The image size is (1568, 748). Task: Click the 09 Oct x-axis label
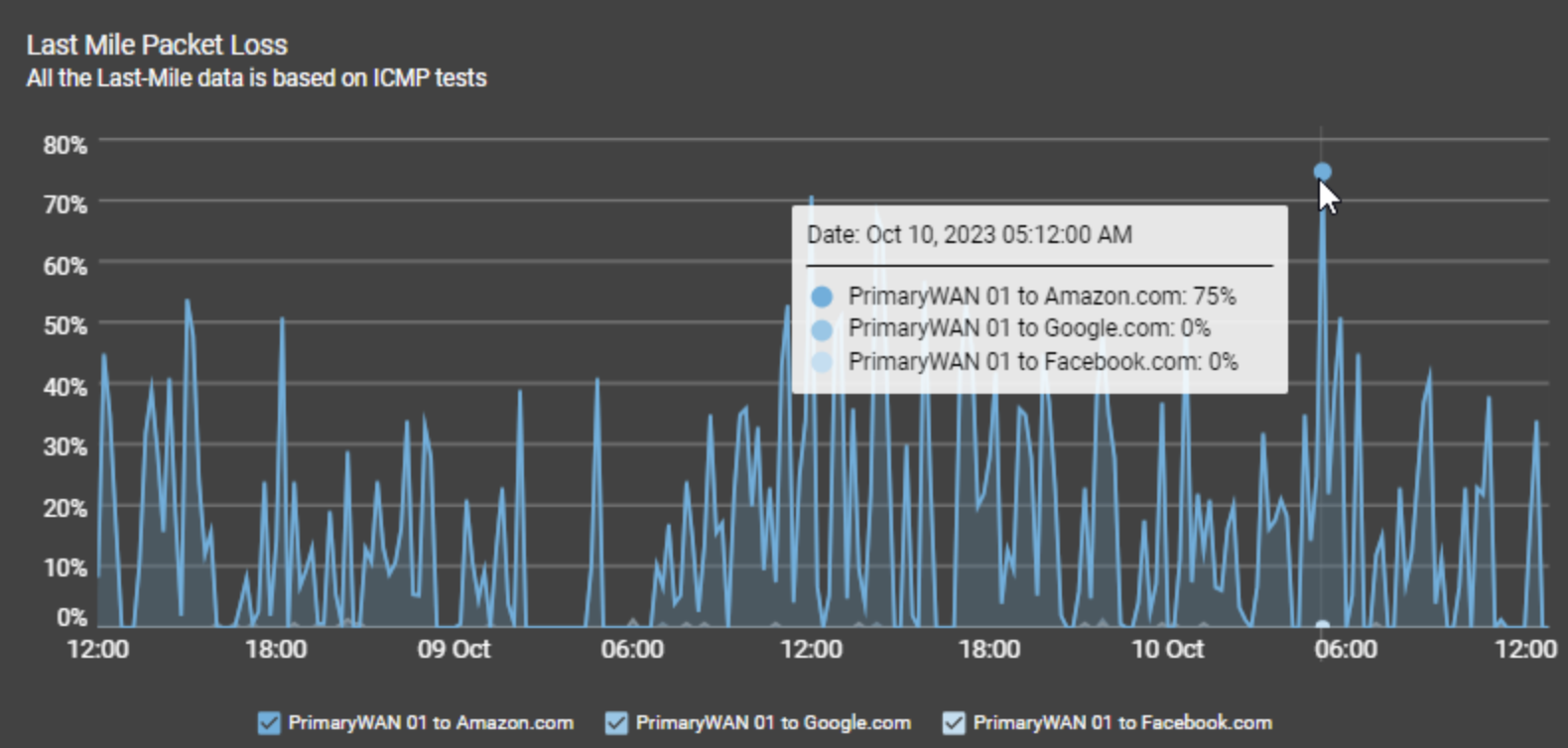[x=454, y=650]
